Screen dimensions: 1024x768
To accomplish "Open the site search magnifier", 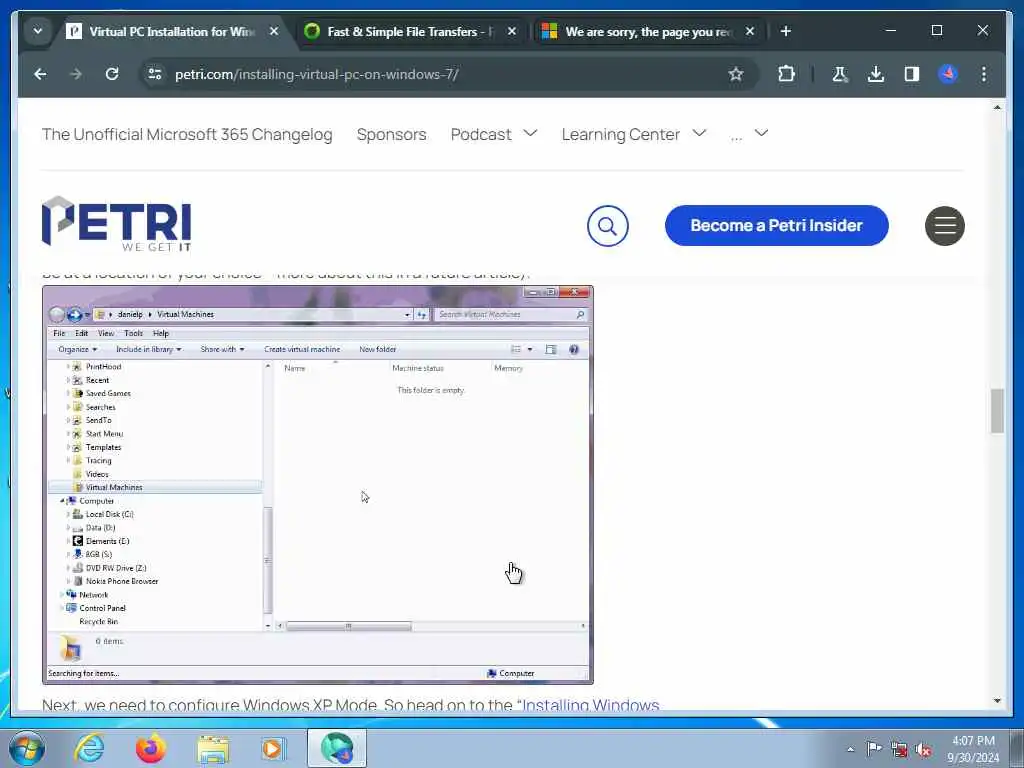I will point(607,226).
